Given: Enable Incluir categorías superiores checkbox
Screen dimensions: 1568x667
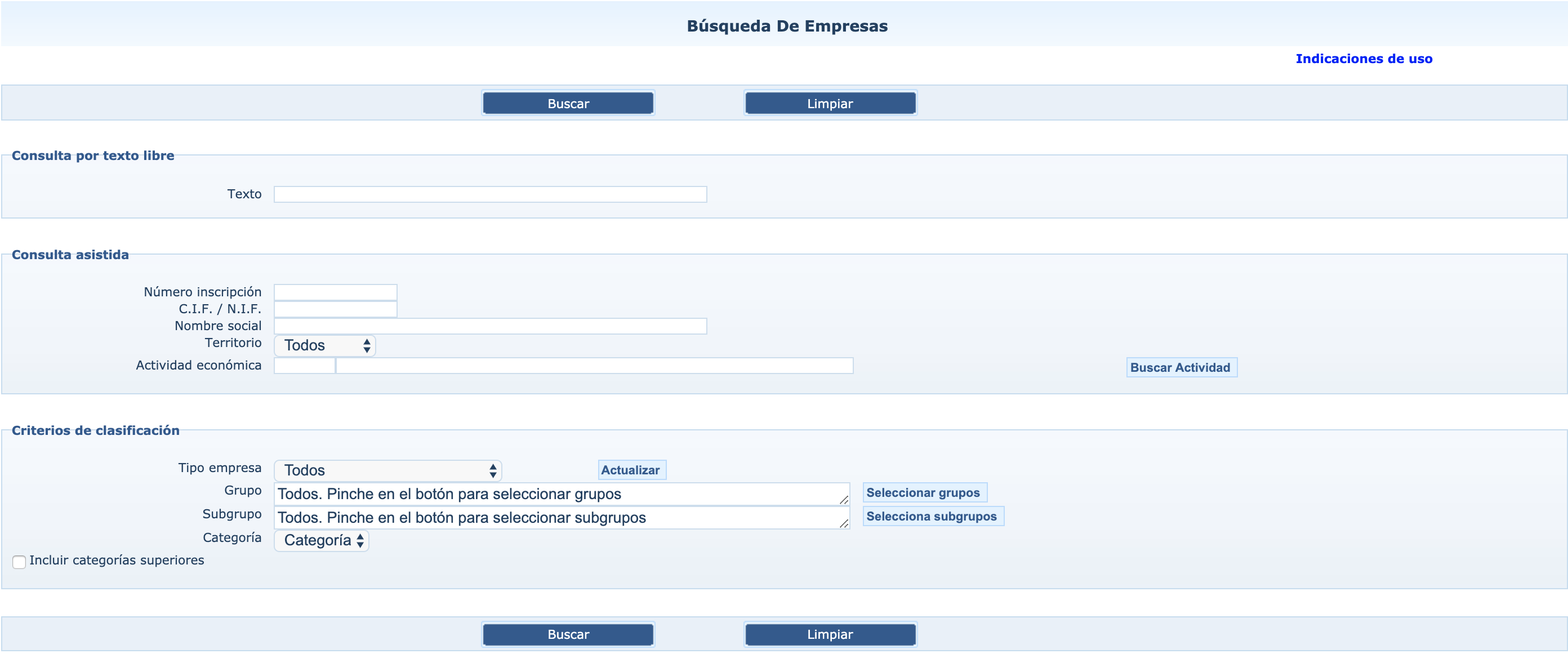Looking at the screenshot, I should (x=20, y=562).
